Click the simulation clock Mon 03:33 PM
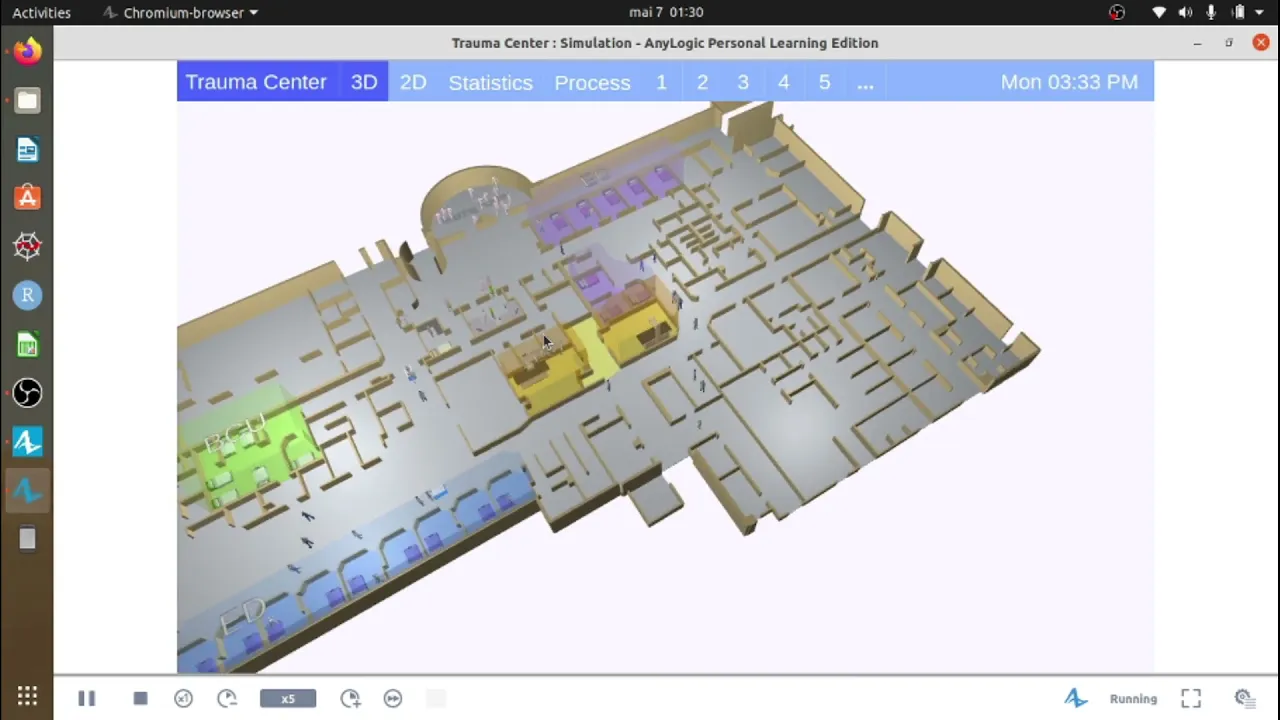 [x=1069, y=82]
